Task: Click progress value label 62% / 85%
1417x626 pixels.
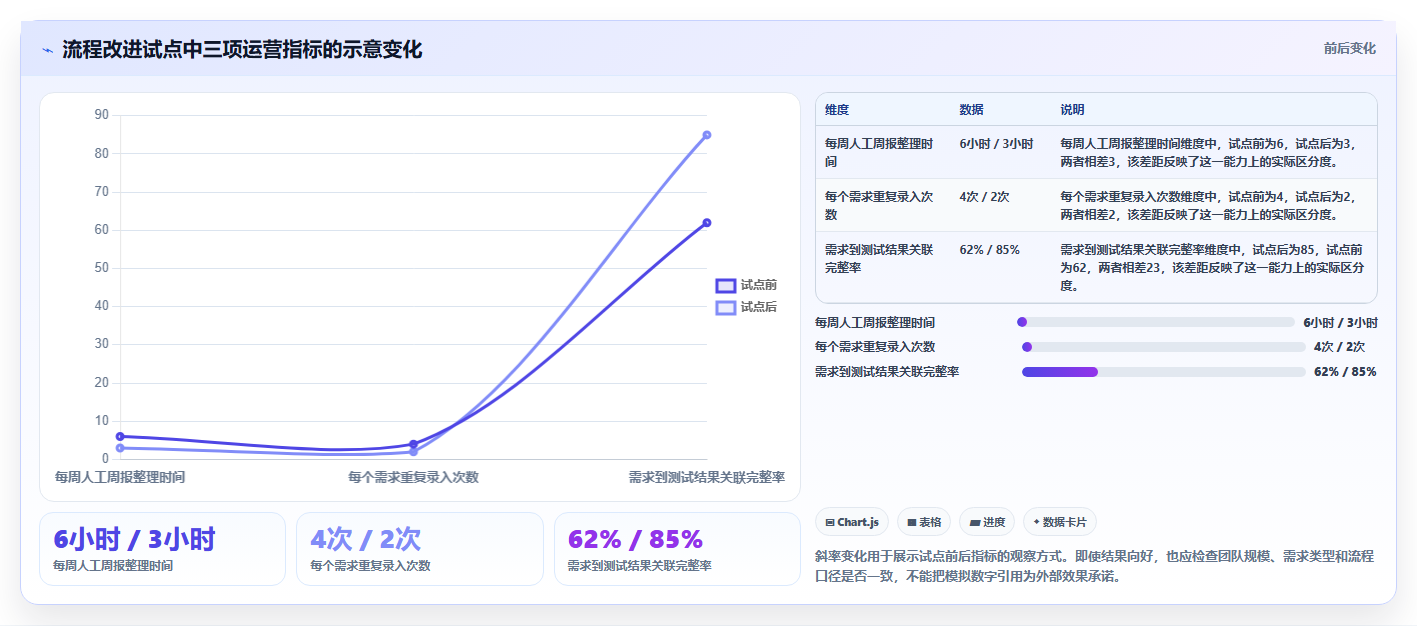Action: 1345,372
